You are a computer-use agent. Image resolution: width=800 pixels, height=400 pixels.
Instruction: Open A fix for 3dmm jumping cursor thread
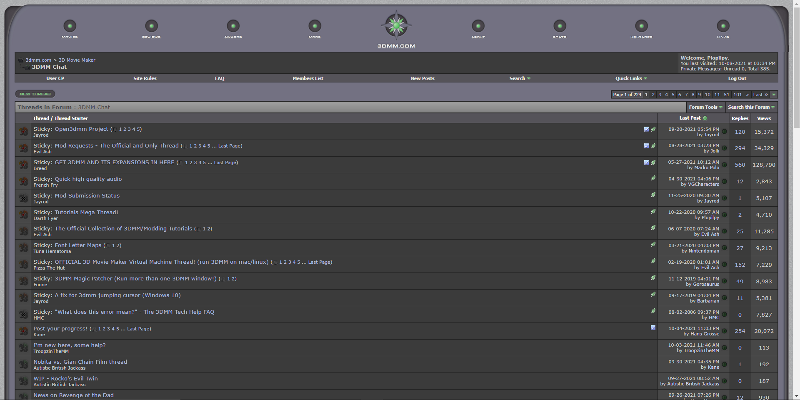[117, 295]
